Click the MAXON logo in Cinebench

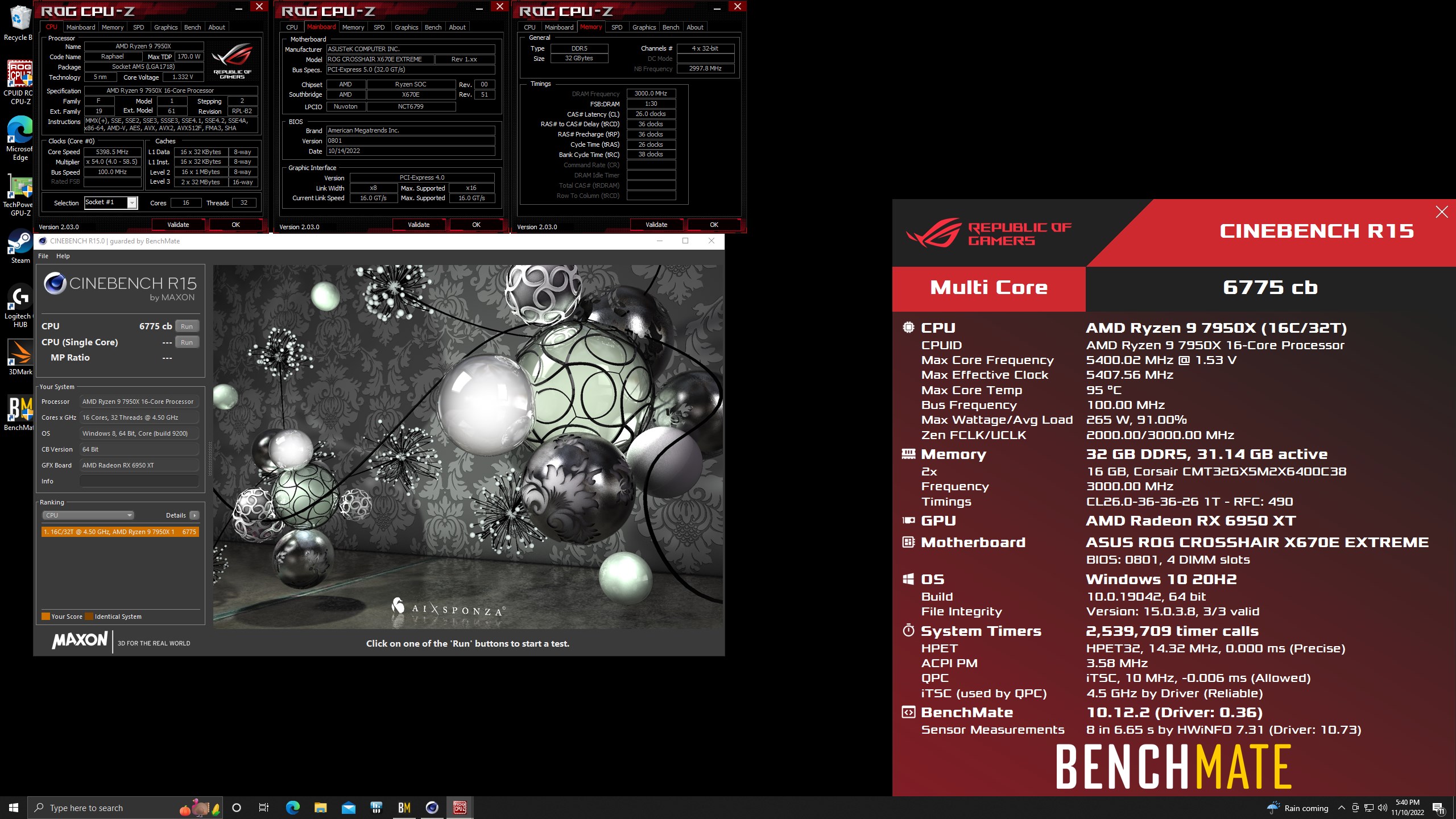80,640
